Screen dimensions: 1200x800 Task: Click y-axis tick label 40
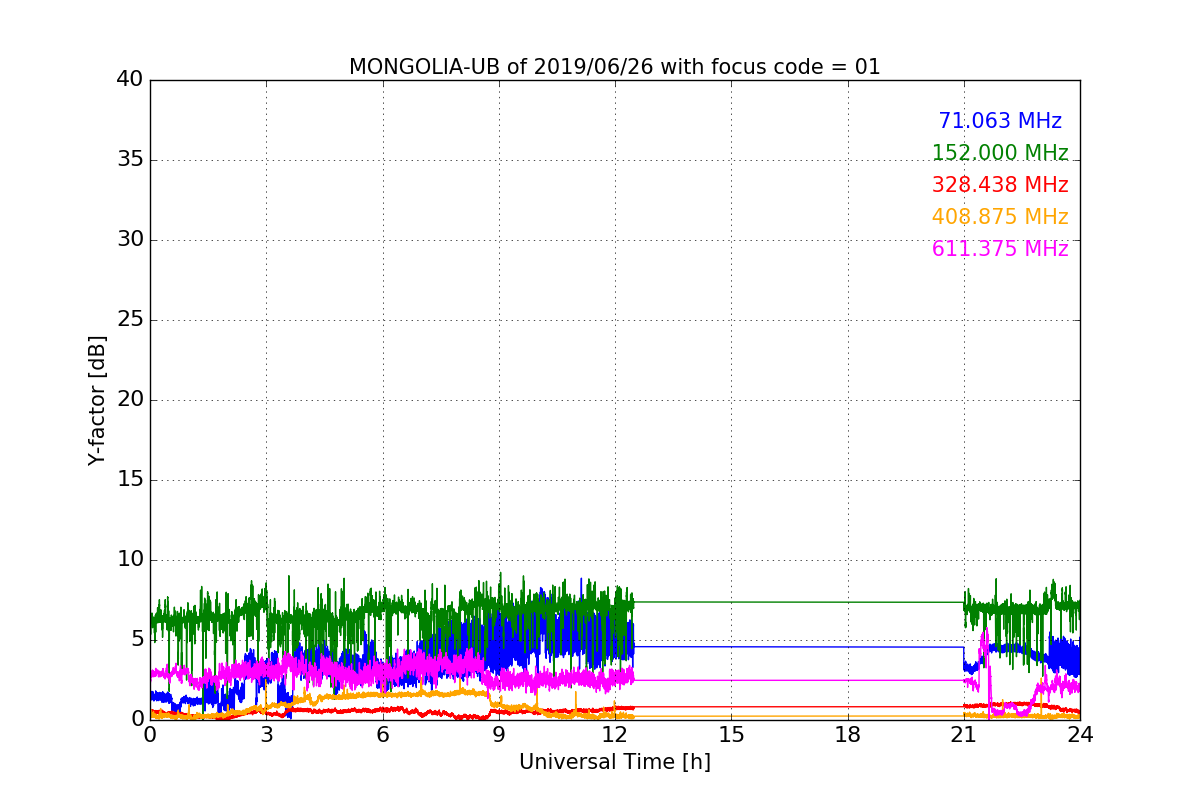click(130, 80)
